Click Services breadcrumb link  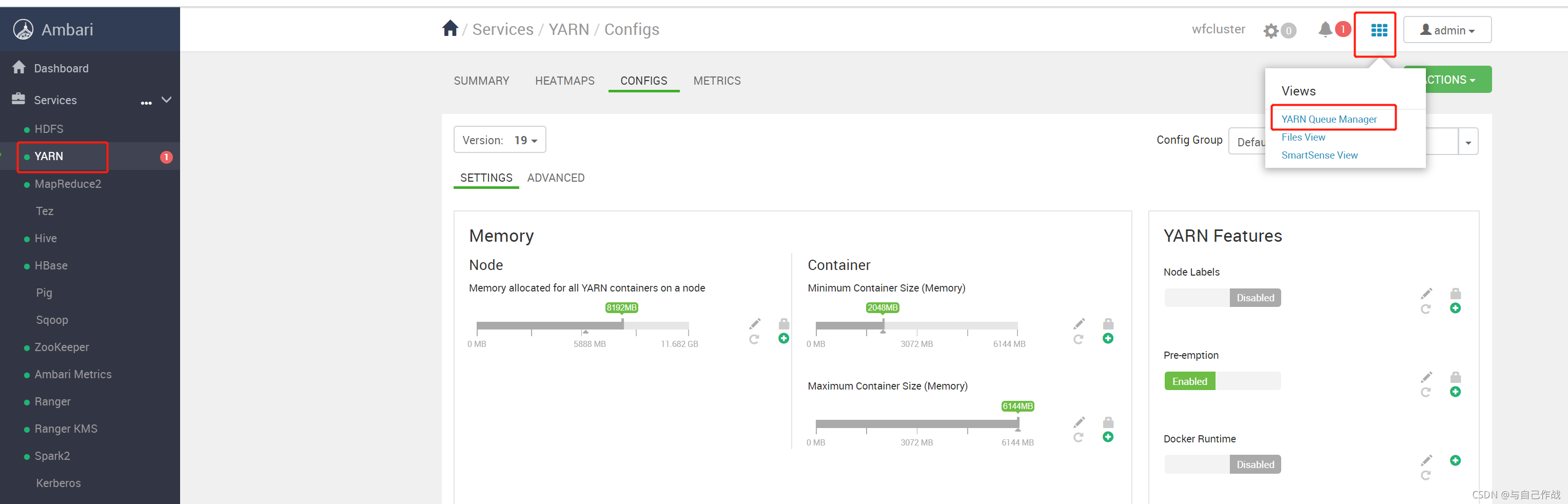(502, 29)
